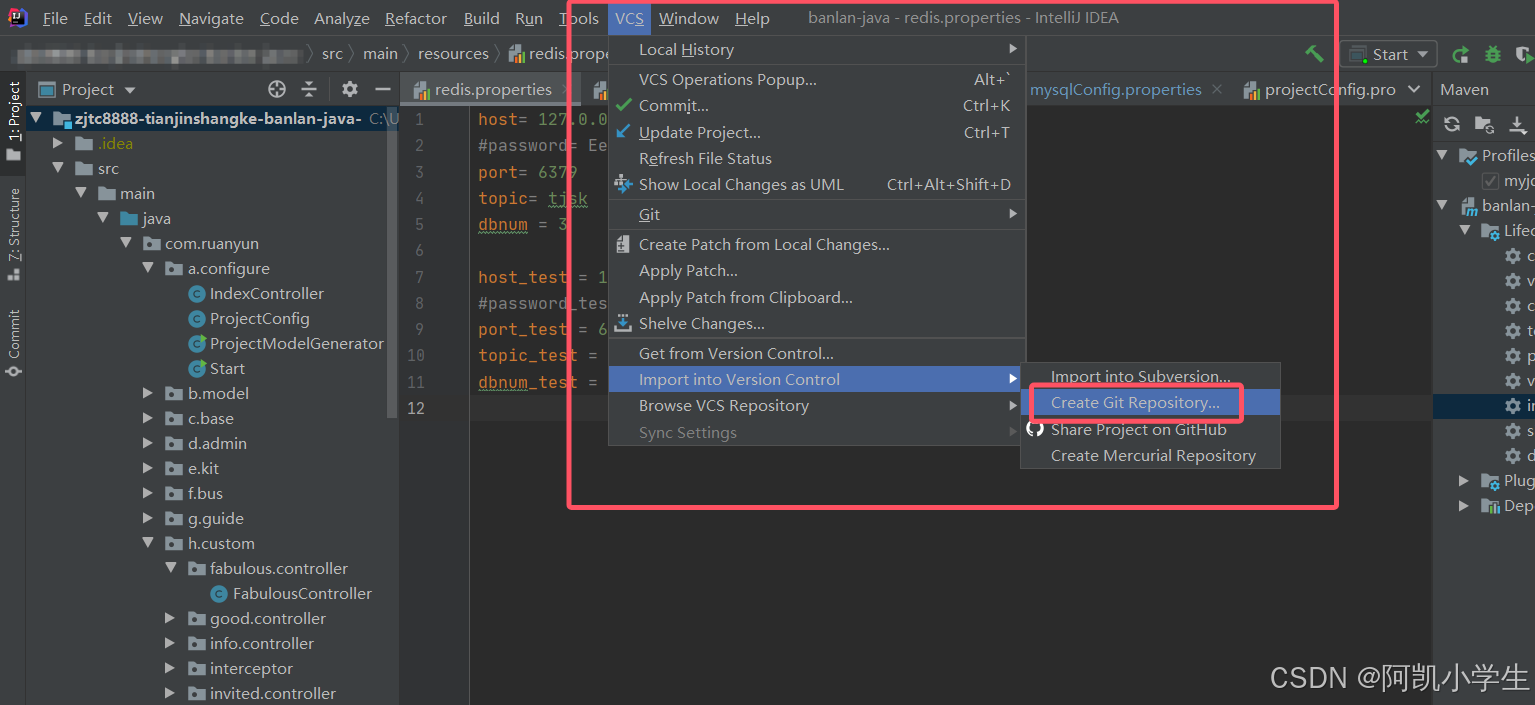This screenshot has width=1535, height=705.
Task: Click the 1: Project tool window stripe
Action: point(14,122)
